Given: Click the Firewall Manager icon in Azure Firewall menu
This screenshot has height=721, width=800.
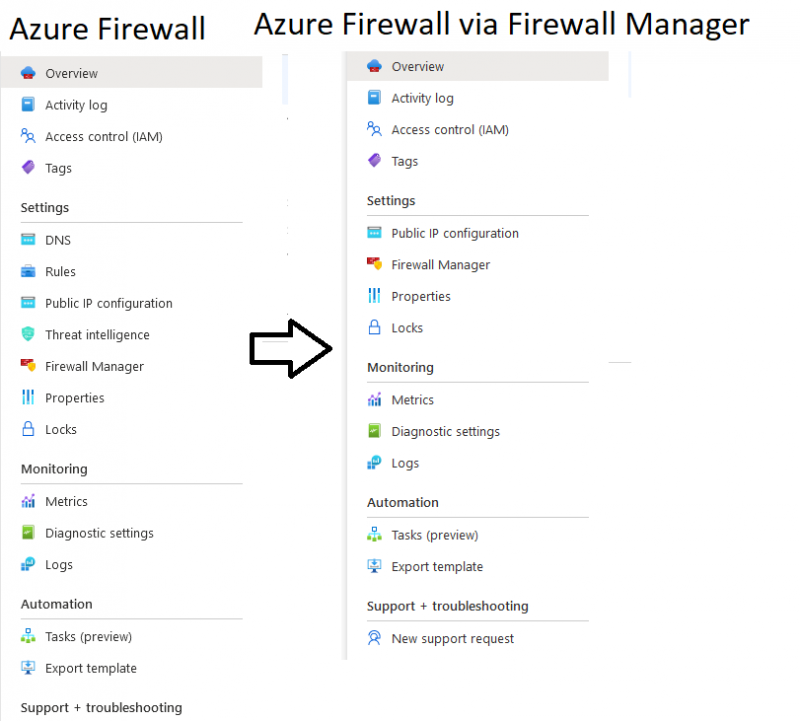Looking at the screenshot, I should [26, 366].
